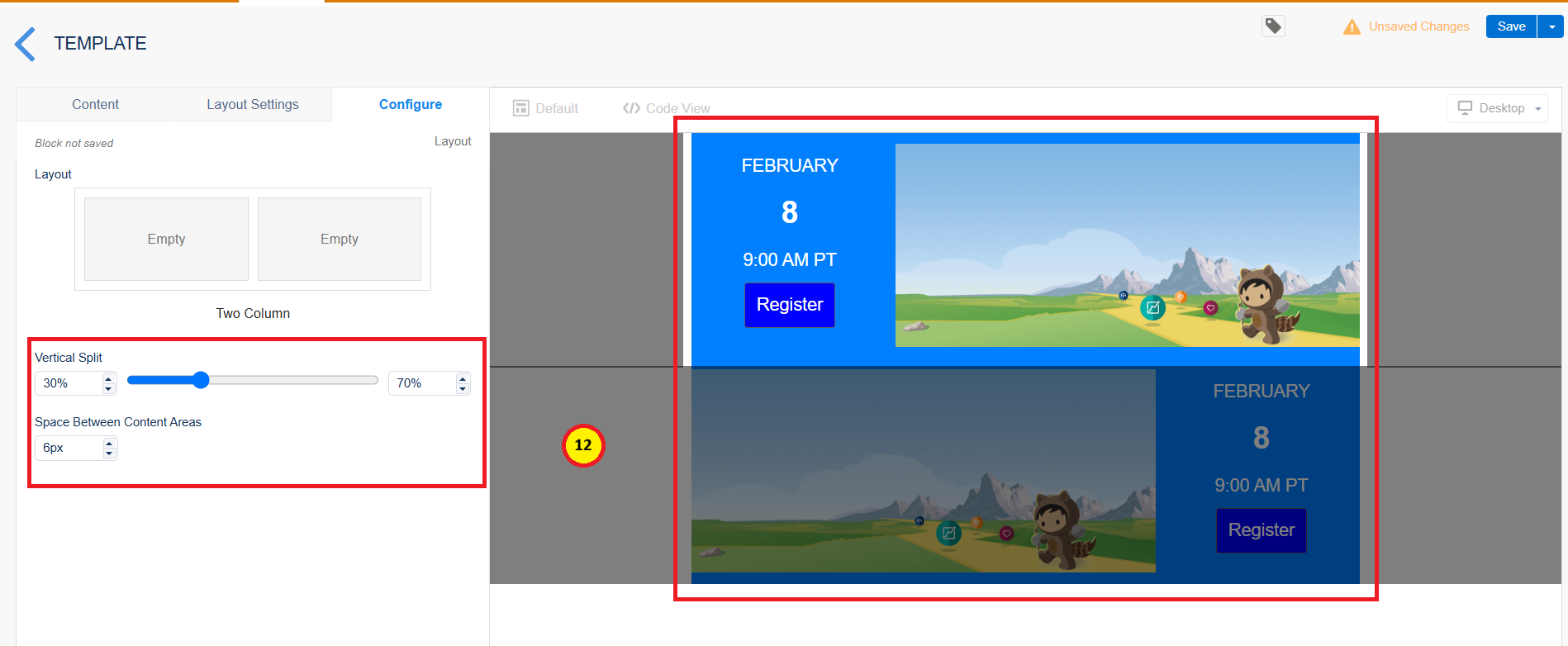1568x646 pixels.
Task: Click the Register button in top block
Action: (x=789, y=305)
